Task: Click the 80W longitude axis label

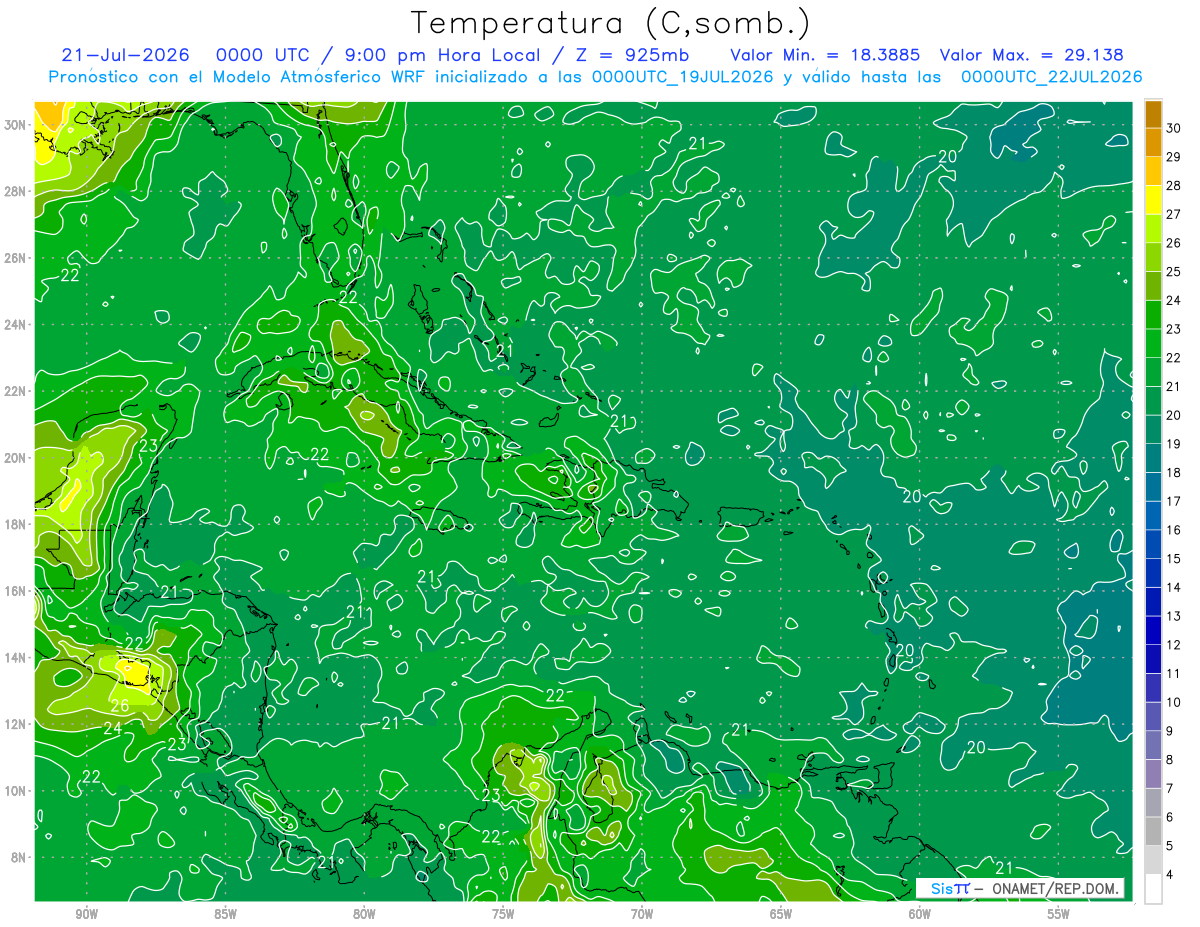Action: pyautogui.click(x=364, y=914)
